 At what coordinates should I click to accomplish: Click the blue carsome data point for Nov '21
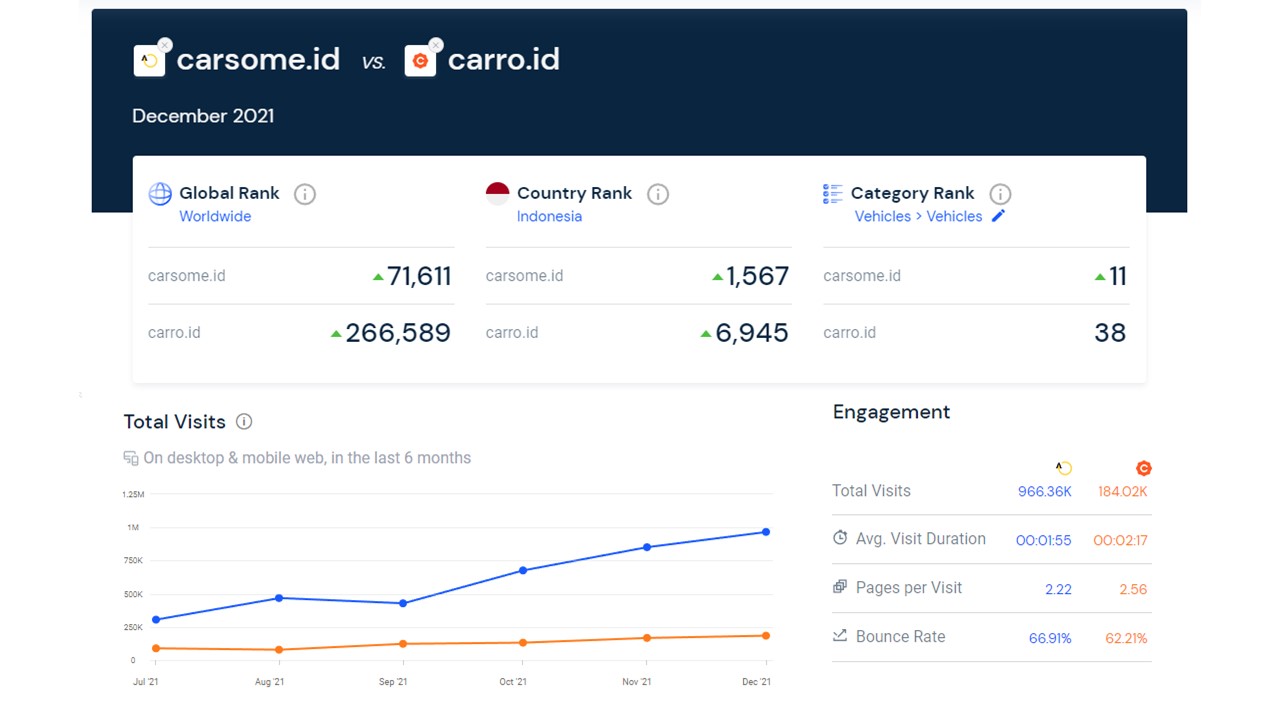pos(647,547)
